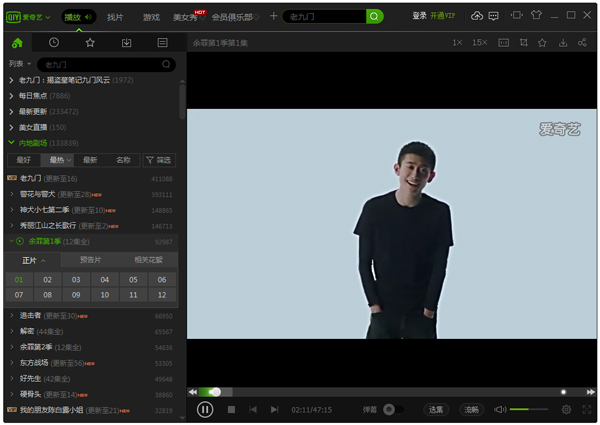The image size is (600, 425).
Task: Open the skin shirt icon
Action: coord(536,15)
